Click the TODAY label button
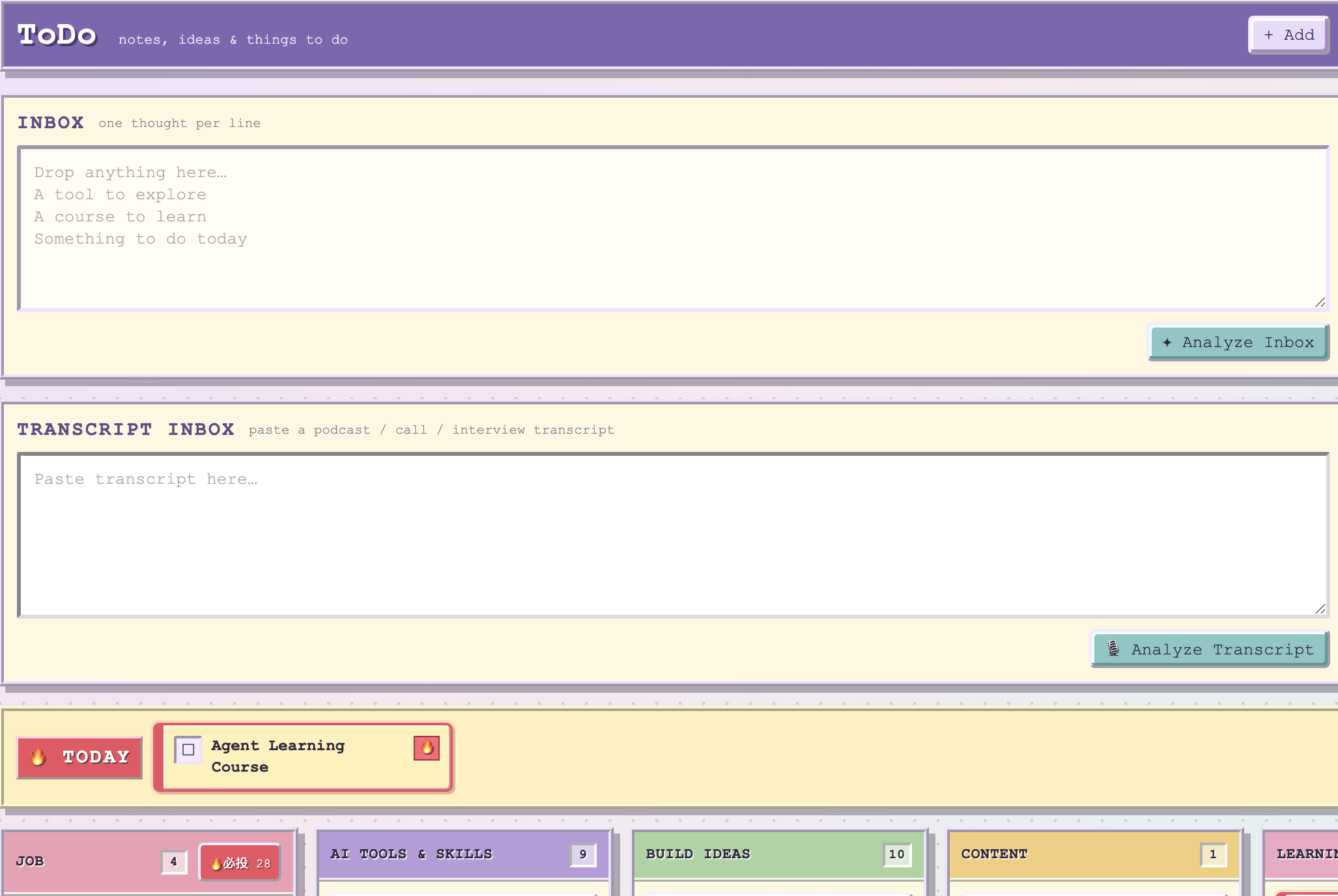The width and height of the screenshot is (1338, 896). (x=79, y=757)
